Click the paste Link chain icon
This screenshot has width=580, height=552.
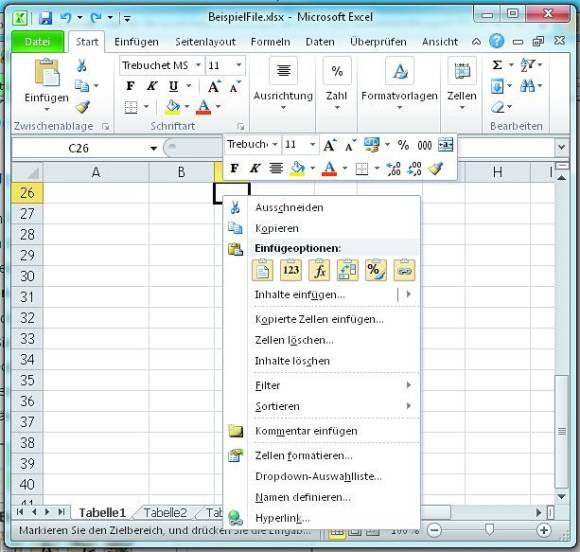pyautogui.click(x=404, y=270)
